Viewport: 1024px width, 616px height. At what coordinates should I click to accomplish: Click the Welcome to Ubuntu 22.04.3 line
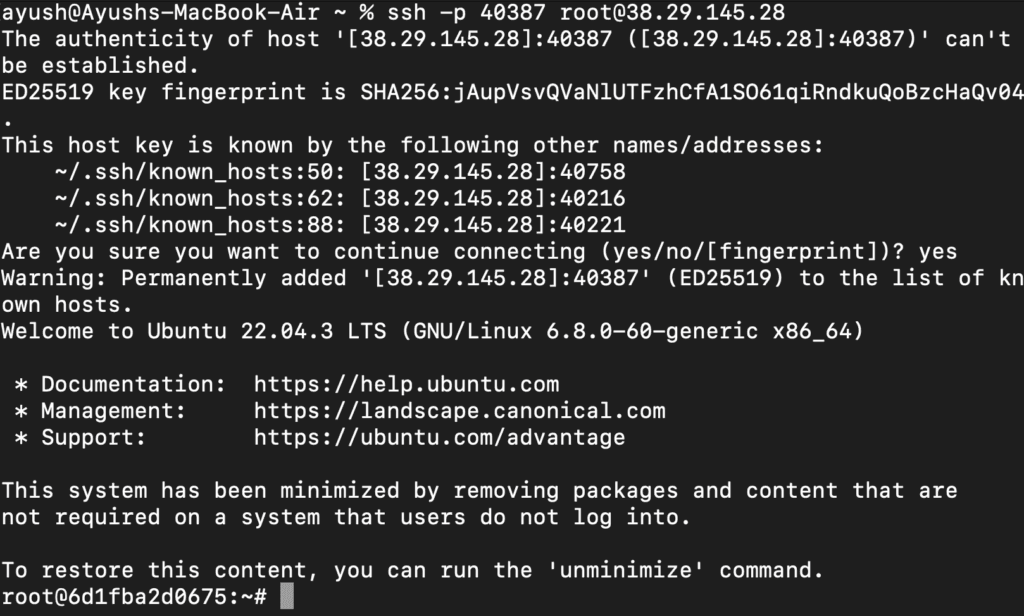tap(432, 331)
